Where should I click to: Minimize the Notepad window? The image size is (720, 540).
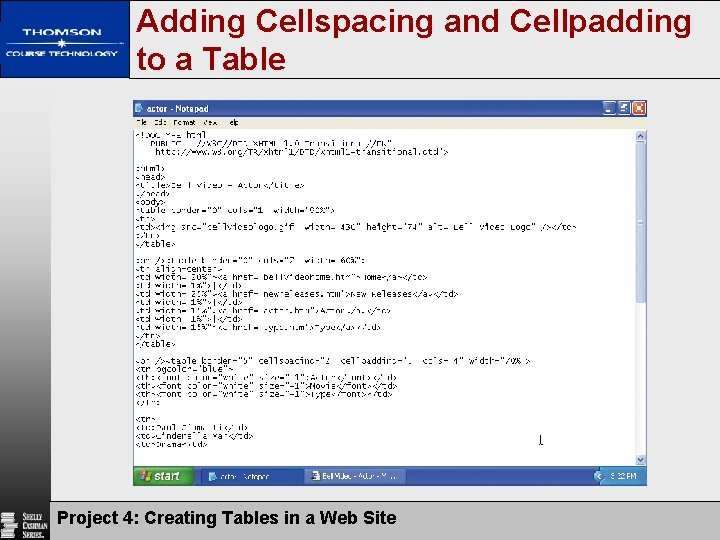pos(609,108)
